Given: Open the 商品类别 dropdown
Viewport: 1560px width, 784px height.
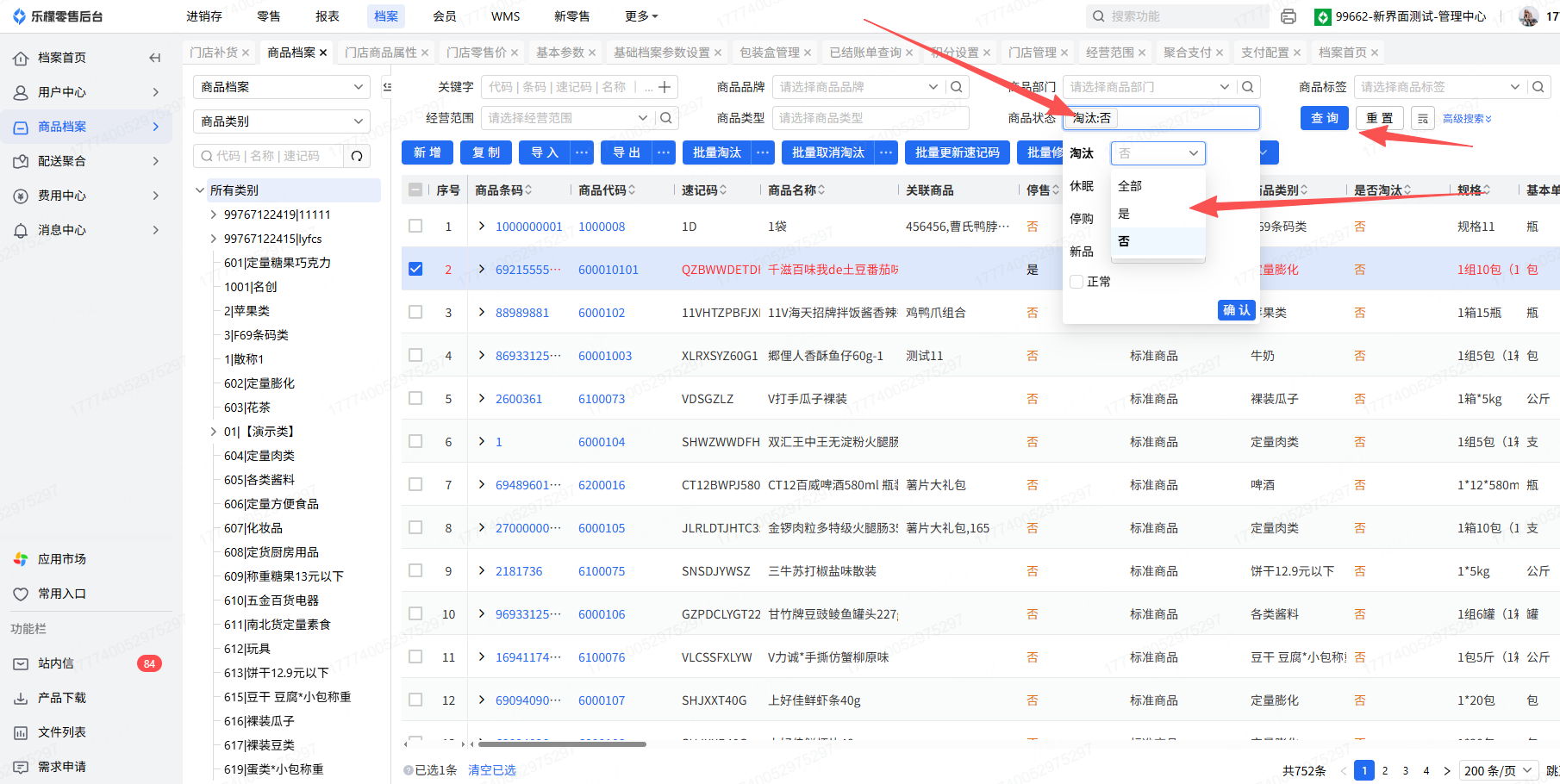Looking at the screenshot, I should 282,121.
